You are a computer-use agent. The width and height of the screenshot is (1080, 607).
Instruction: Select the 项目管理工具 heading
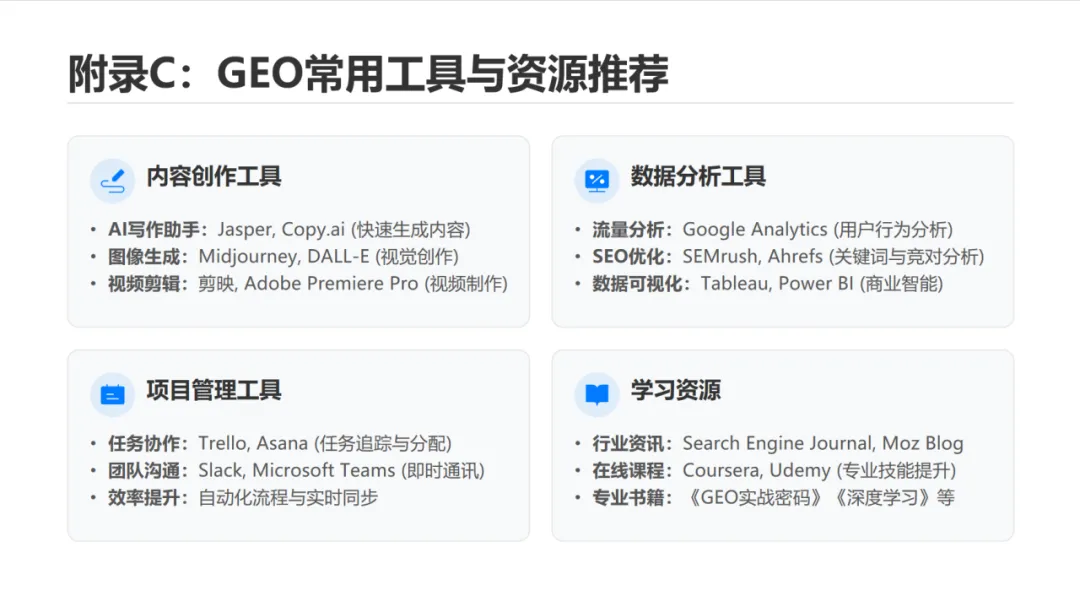point(214,390)
